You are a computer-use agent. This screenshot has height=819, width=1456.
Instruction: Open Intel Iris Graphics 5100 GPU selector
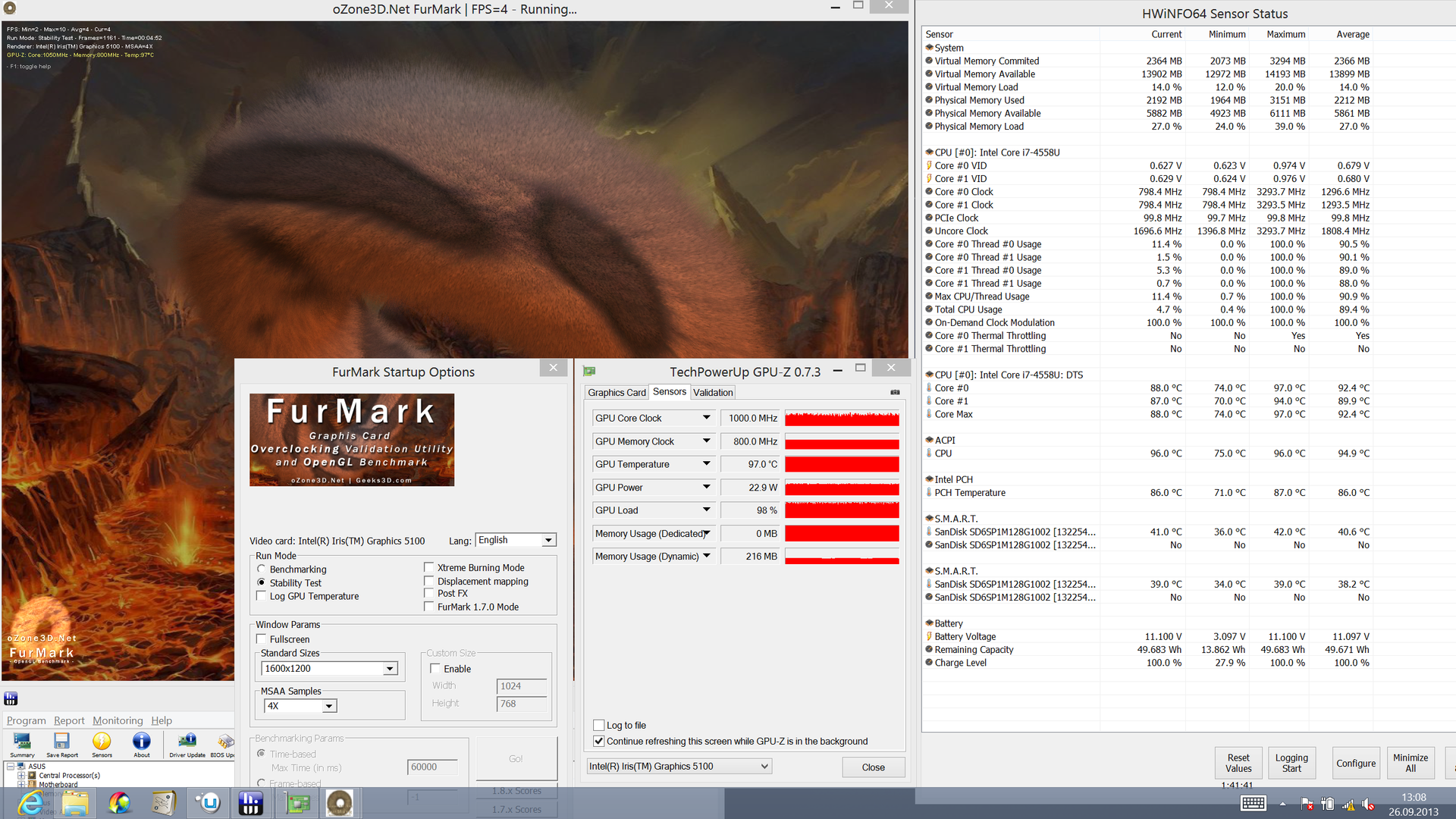[679, 767]
